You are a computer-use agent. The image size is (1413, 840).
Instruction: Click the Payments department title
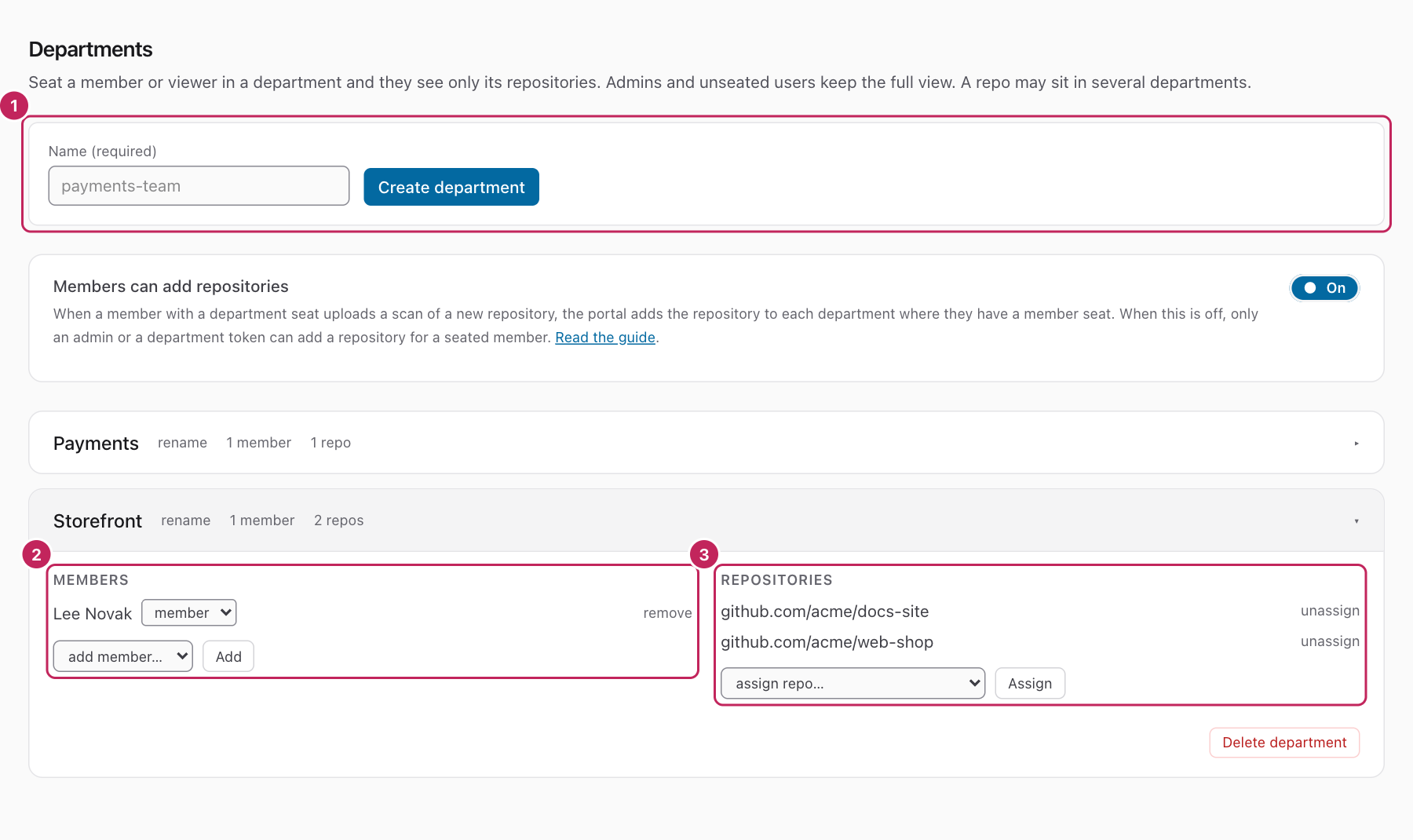pyautogui.click(x=96, y=444)
